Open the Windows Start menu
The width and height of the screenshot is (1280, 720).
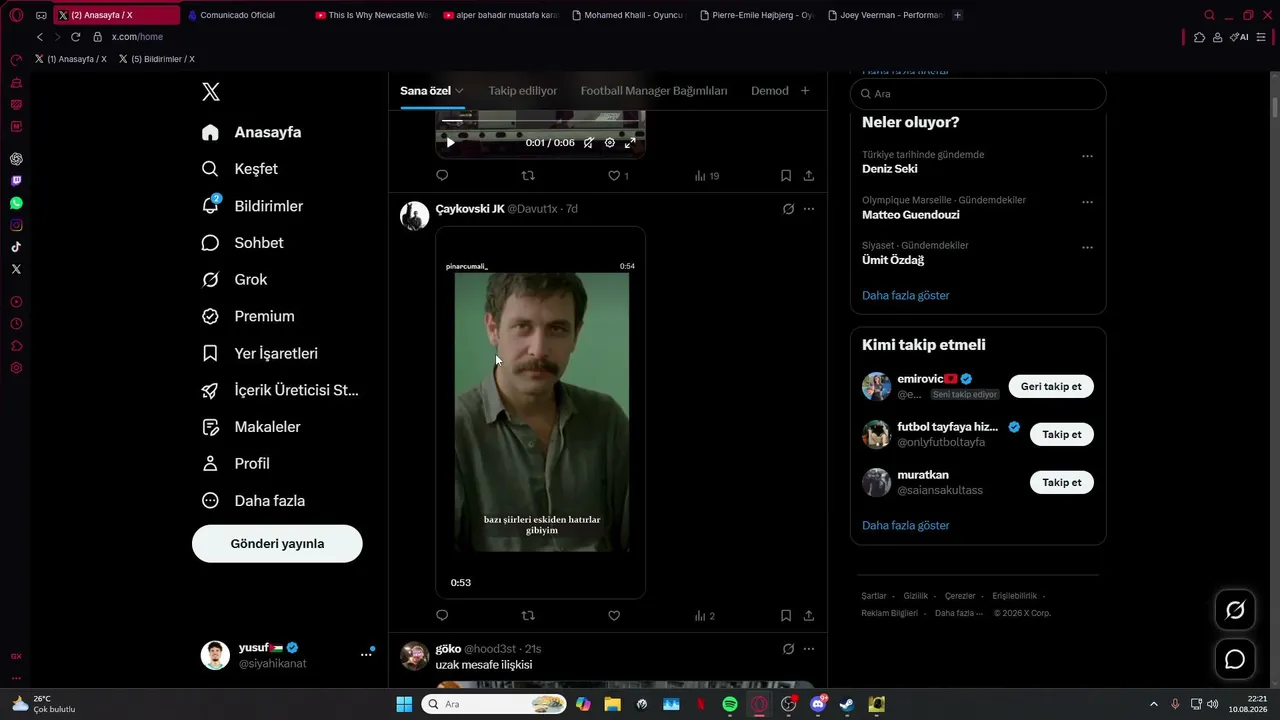coord(404,704)
